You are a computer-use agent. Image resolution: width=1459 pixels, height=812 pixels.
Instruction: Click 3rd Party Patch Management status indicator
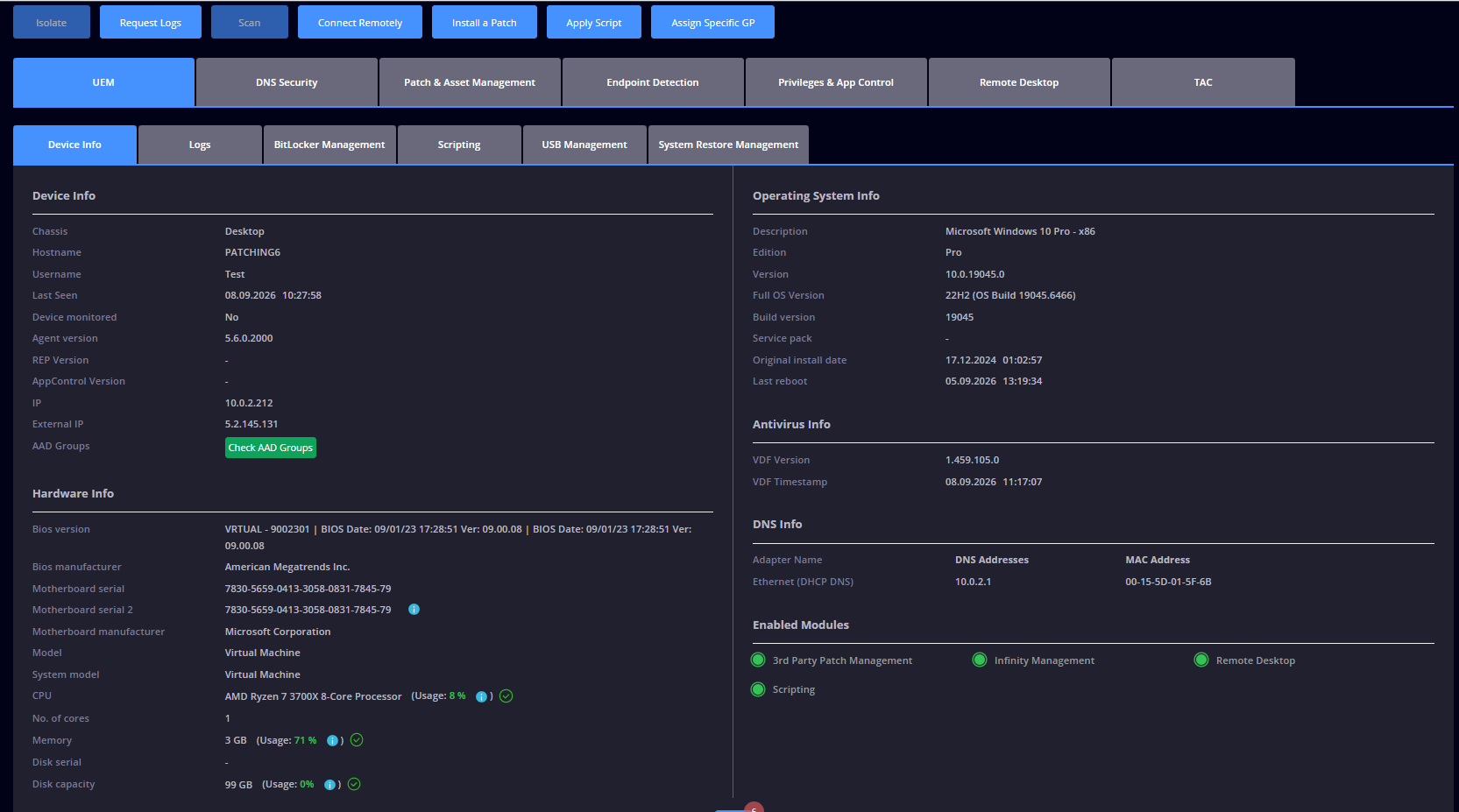(758, 660)
